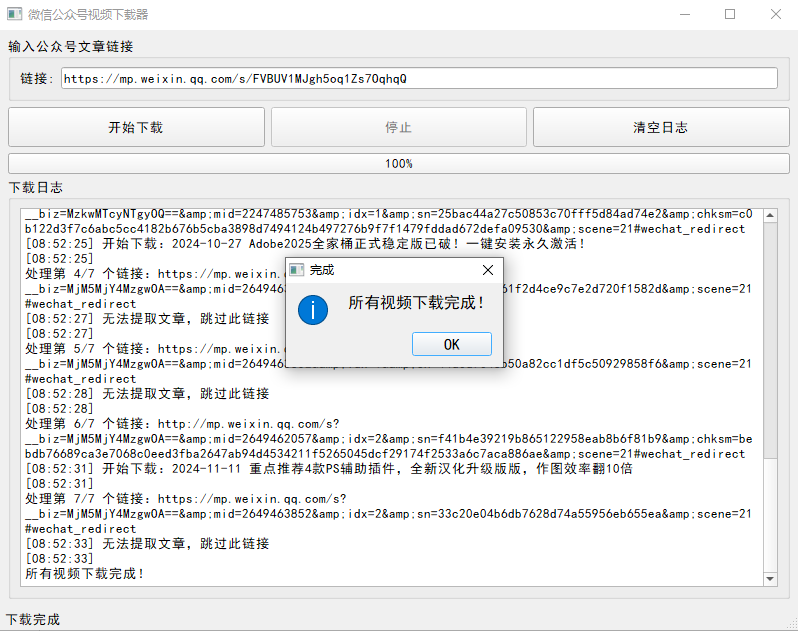The height and width of the screenshot is (631, 798).
Task: Click the 停止 button
Action: point(398,128)
